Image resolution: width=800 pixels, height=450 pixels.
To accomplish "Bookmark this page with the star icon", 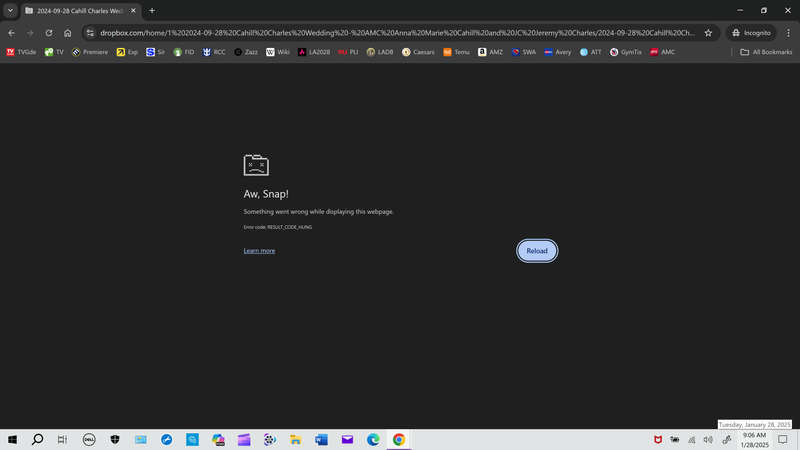I will point(708,32).
